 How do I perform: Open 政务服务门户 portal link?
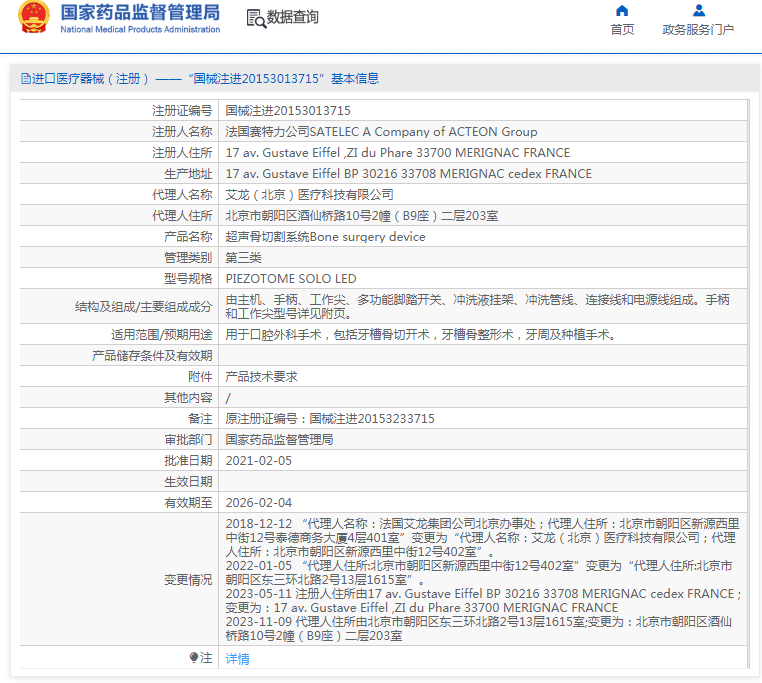[698, 30]
